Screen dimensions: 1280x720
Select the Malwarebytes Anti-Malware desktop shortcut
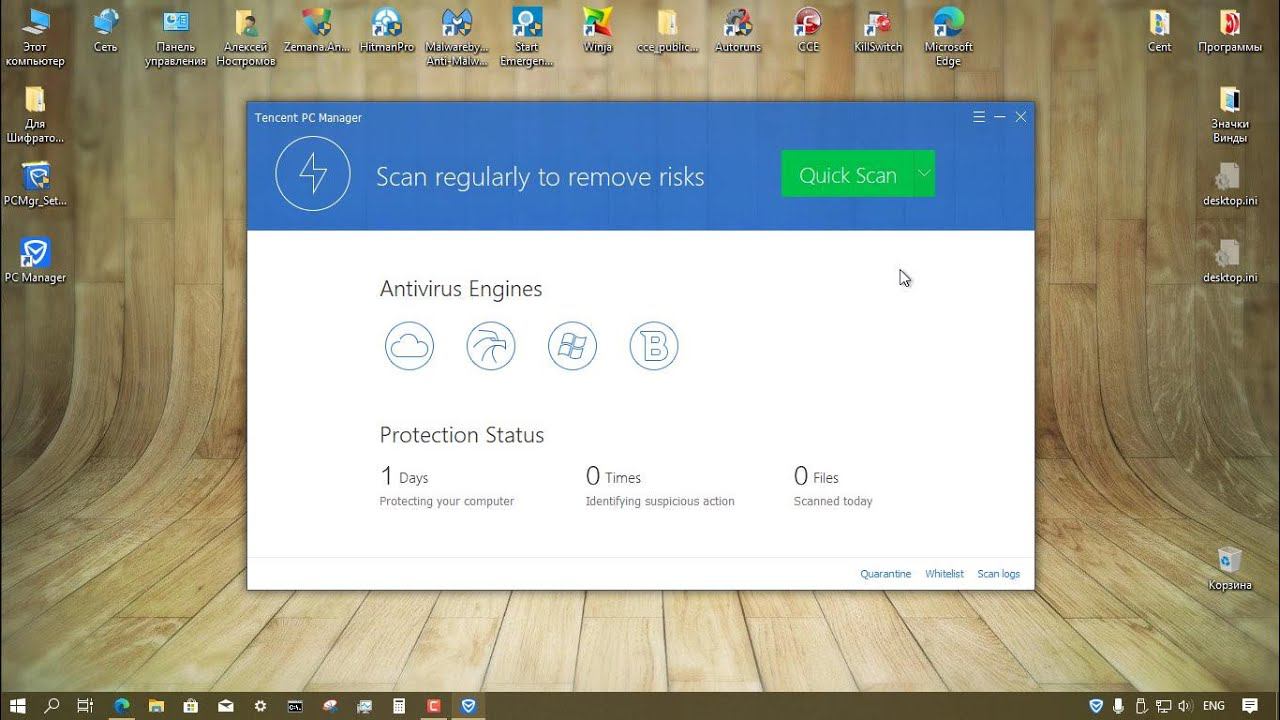tap(457, 37)
